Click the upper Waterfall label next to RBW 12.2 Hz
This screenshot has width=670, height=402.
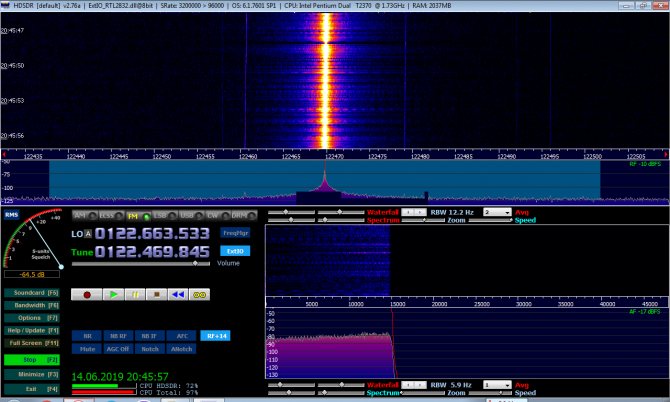382,212
